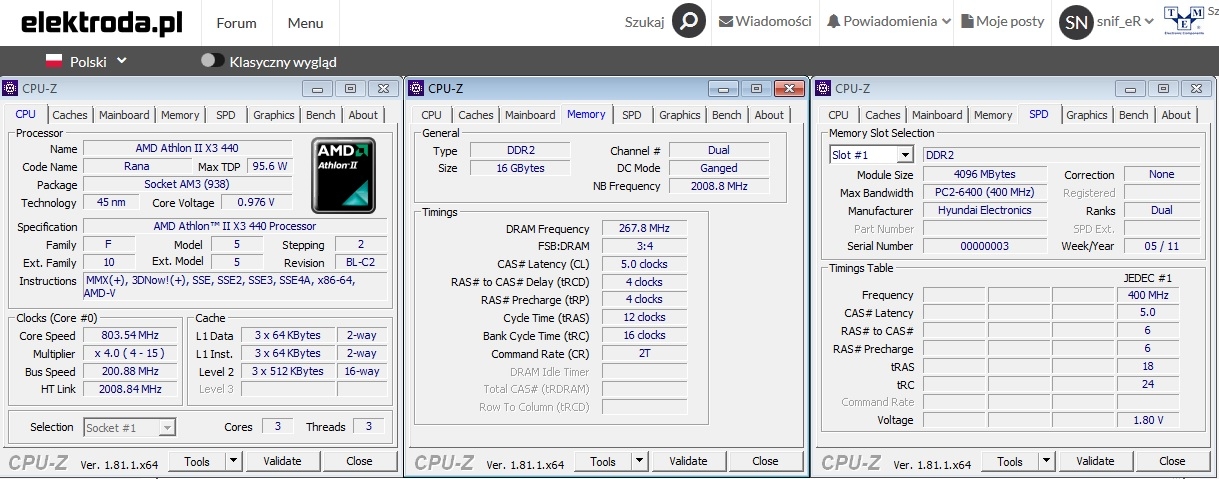Open Tools dropdown arrow in left CPU-Z window
This screenshot has width=1219, height=479.
coord(234,461)
